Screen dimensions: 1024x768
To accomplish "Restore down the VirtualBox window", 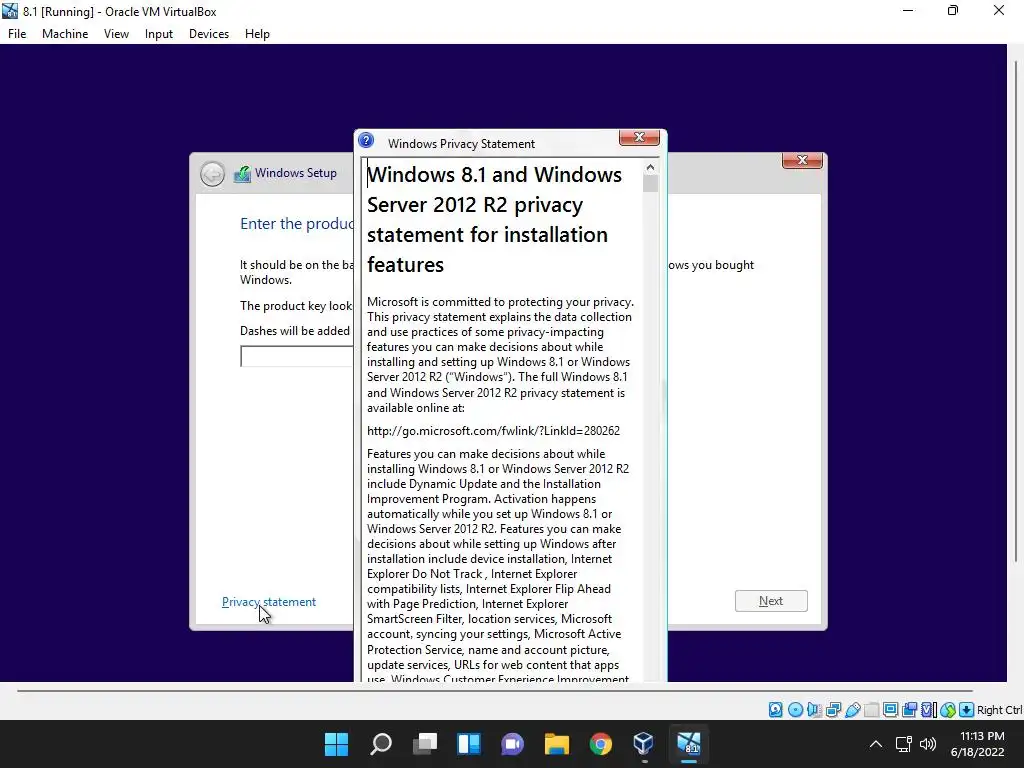I will click(953, 10).
